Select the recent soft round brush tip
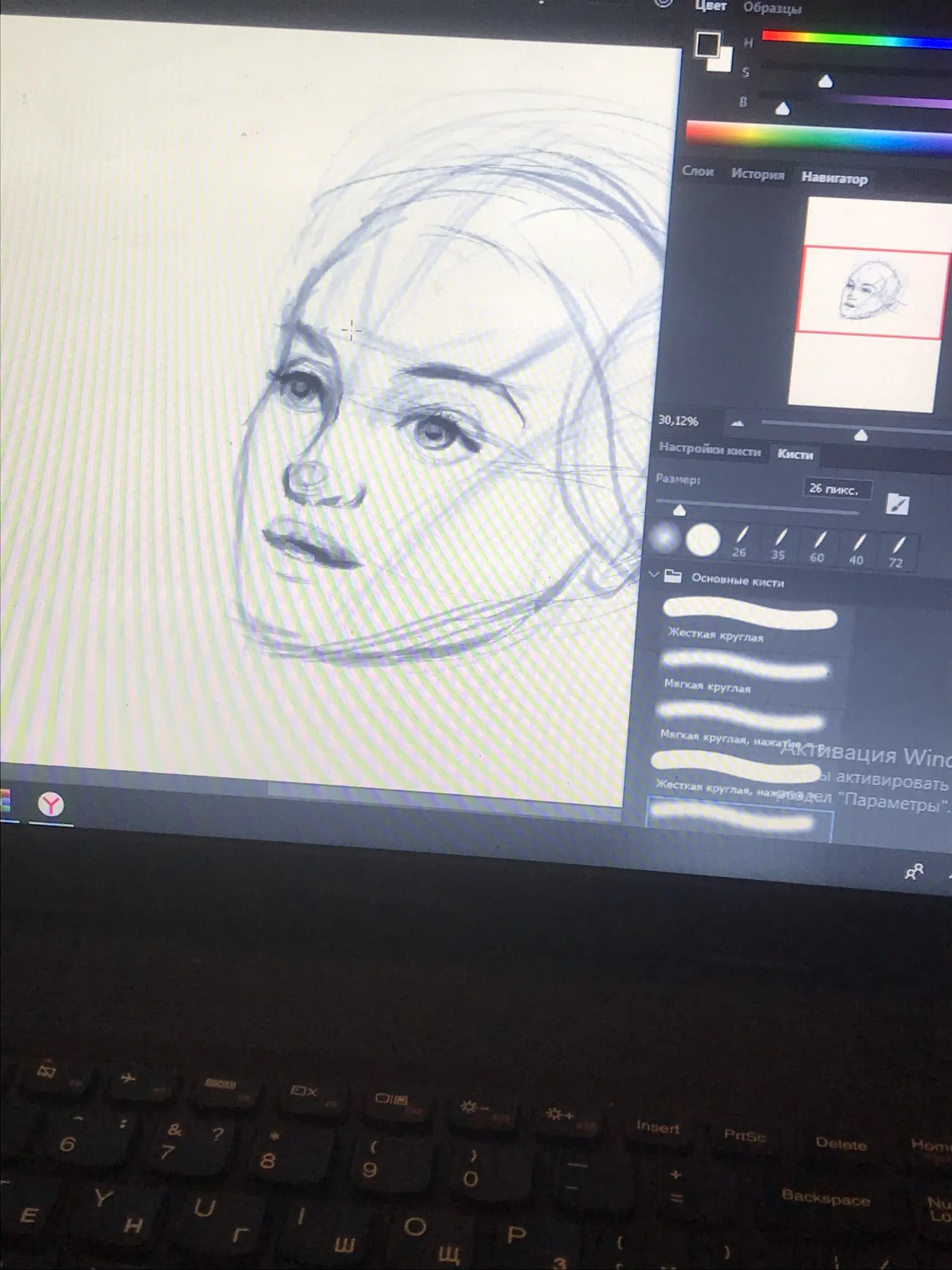 (x=664, y=537)
